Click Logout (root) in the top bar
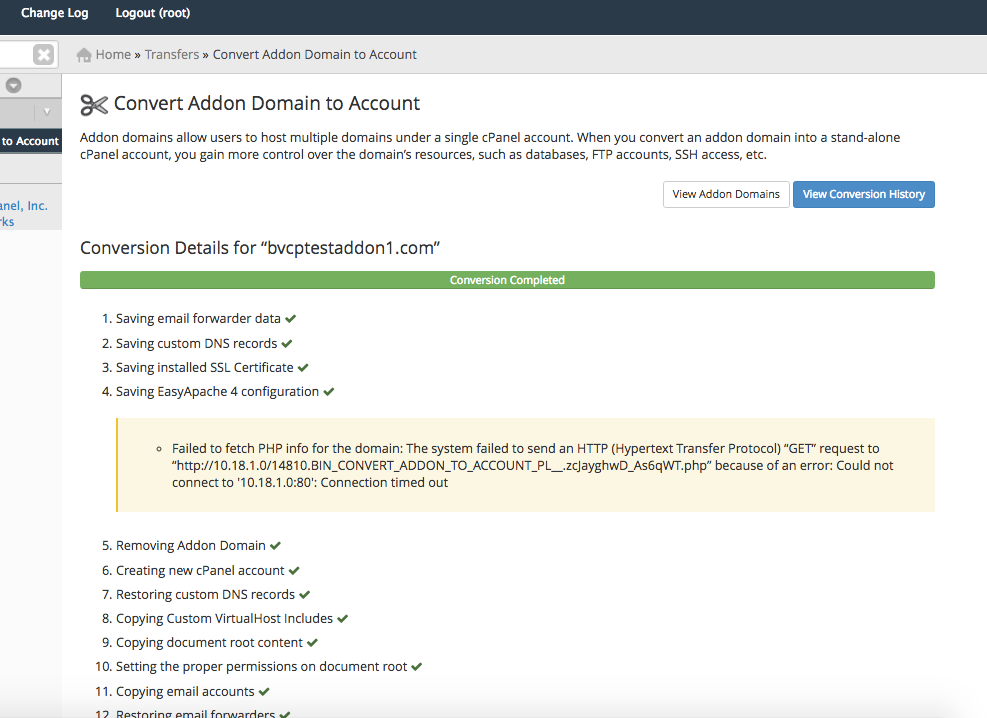Viewport: 987px width, 718px height. 152,13
